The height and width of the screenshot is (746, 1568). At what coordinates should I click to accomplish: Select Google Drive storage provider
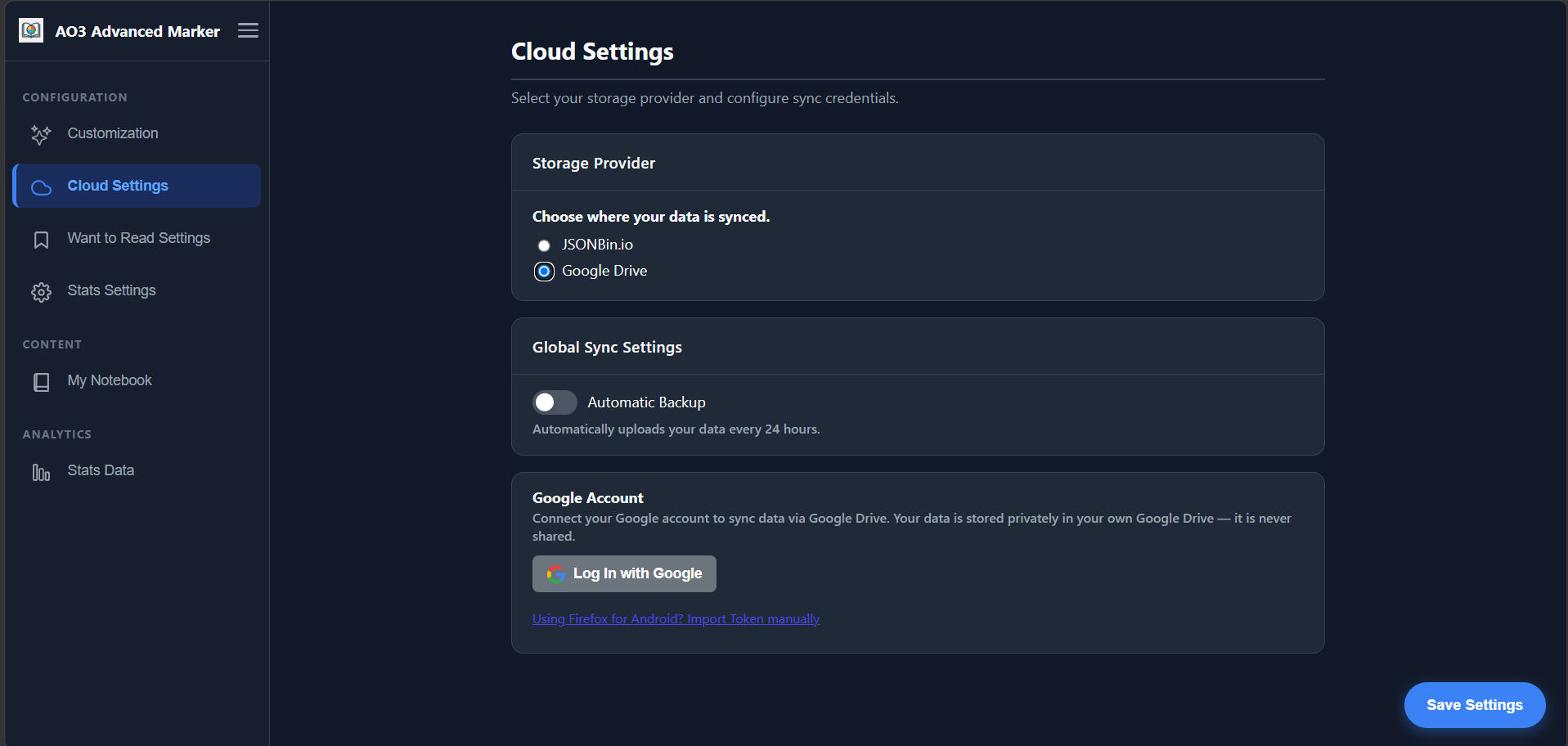point(544,272)
